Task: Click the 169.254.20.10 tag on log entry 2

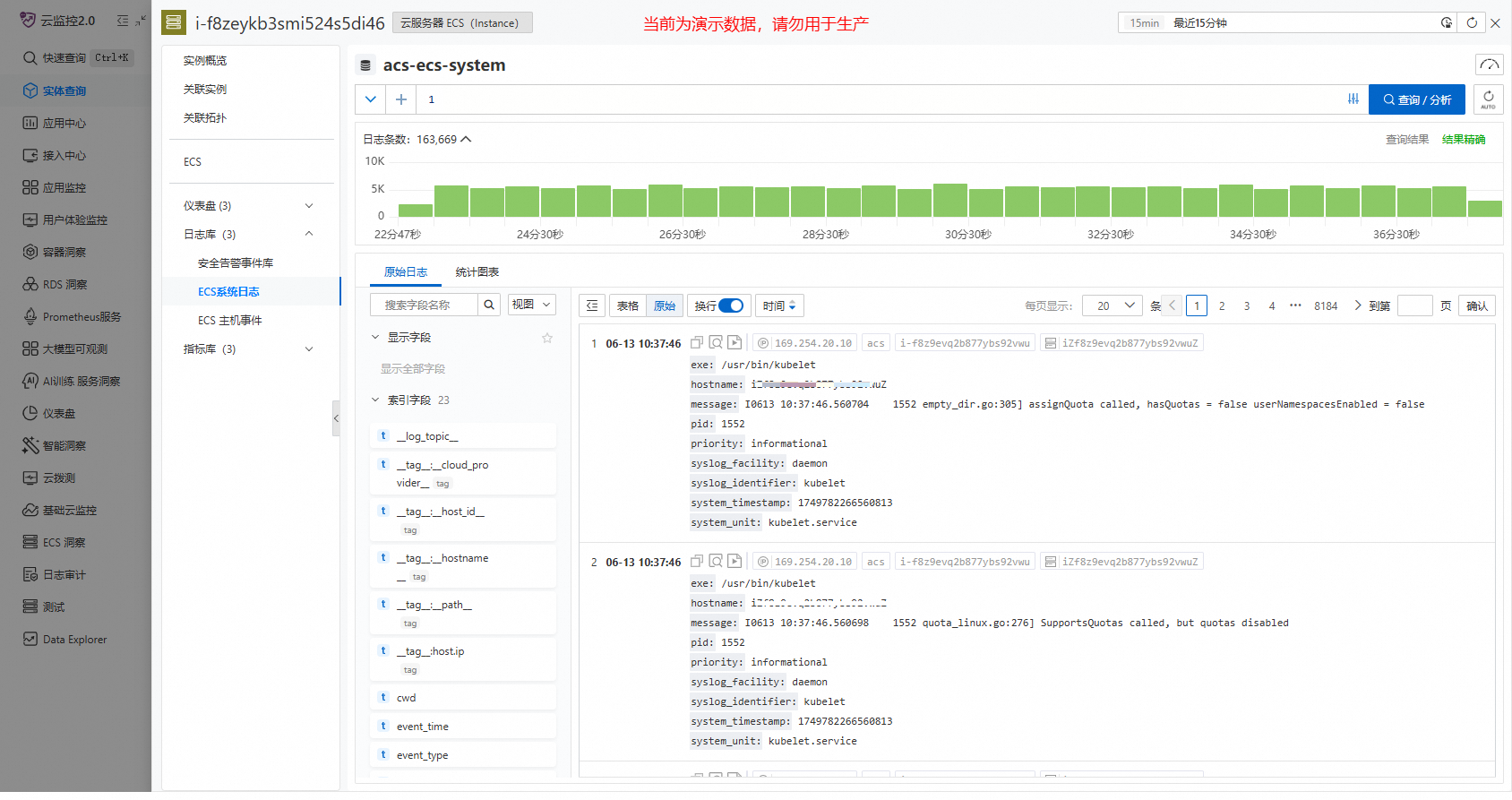Action: (804, 562)
